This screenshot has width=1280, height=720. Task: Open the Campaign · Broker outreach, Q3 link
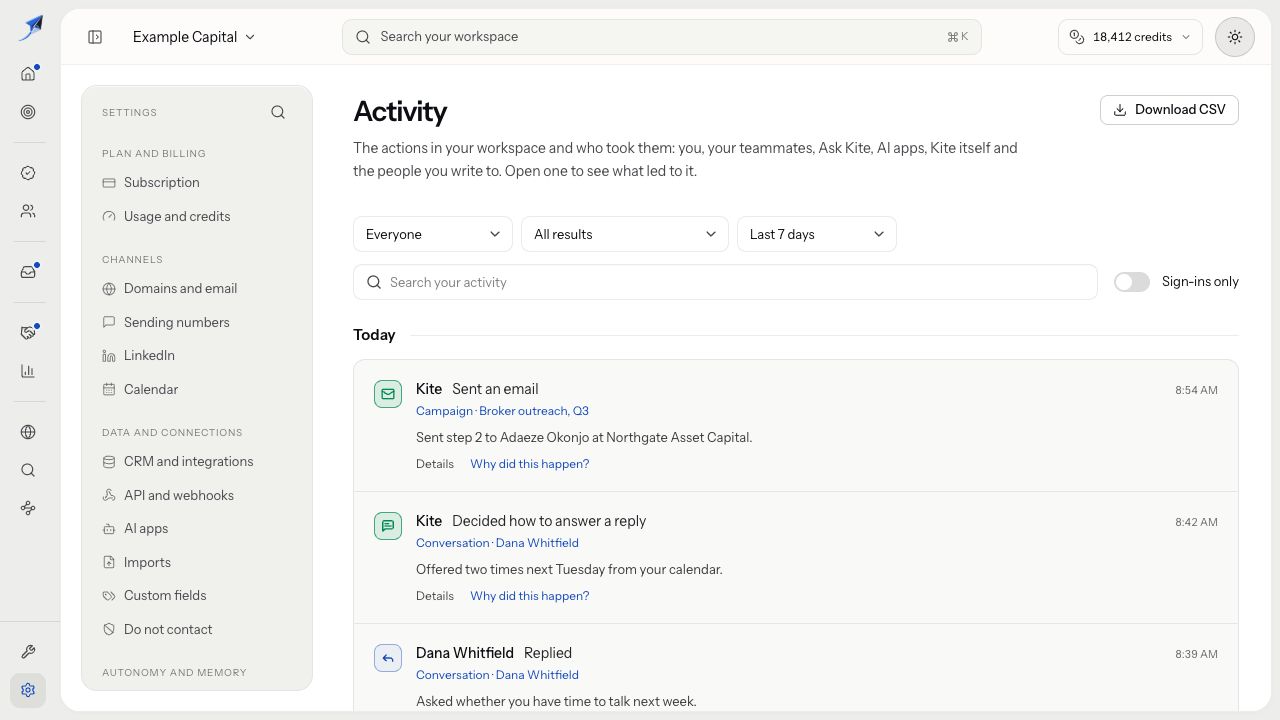pos(502,411)
